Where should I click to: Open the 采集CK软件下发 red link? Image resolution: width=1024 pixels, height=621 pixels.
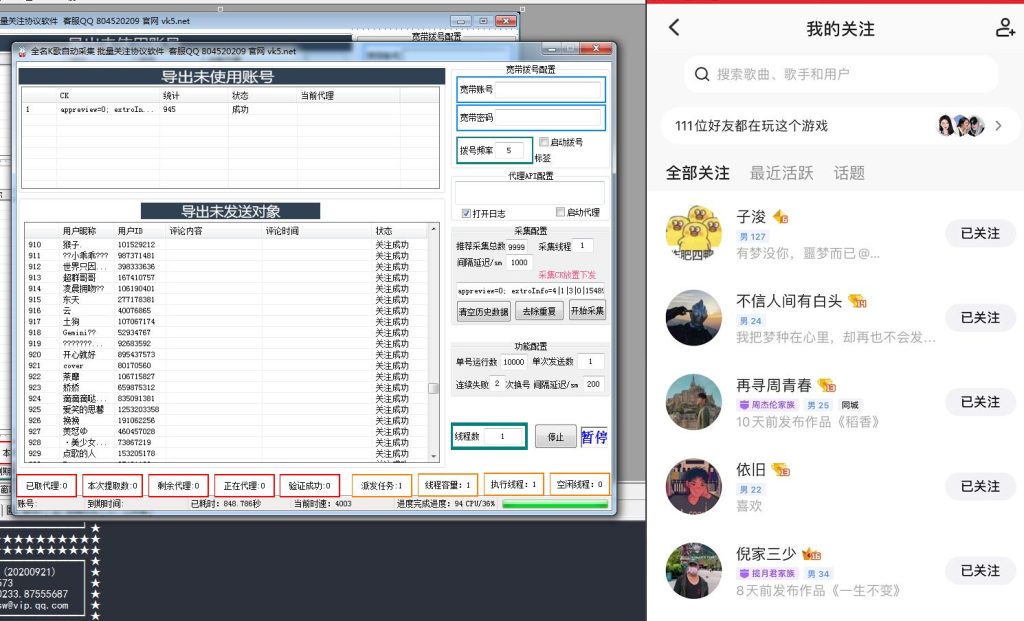(x=566, y=273)
